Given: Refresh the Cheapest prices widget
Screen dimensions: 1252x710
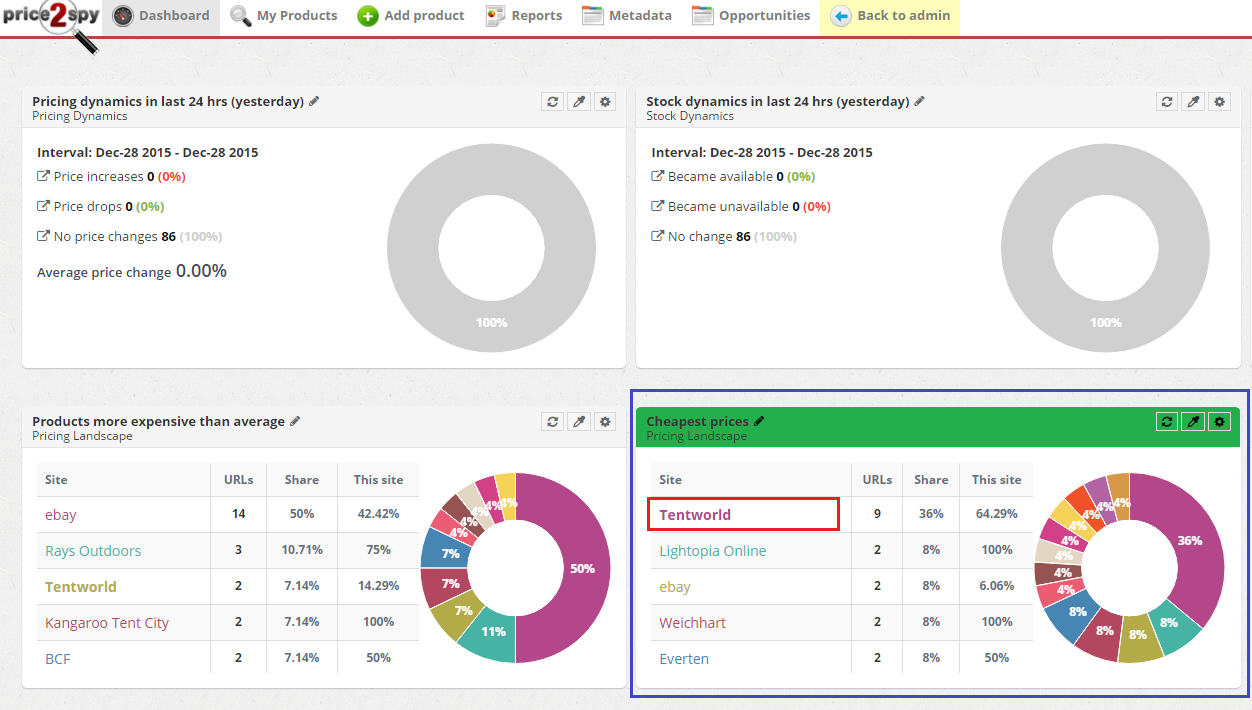Looking at the screenshot, I should pos(1167,422).
